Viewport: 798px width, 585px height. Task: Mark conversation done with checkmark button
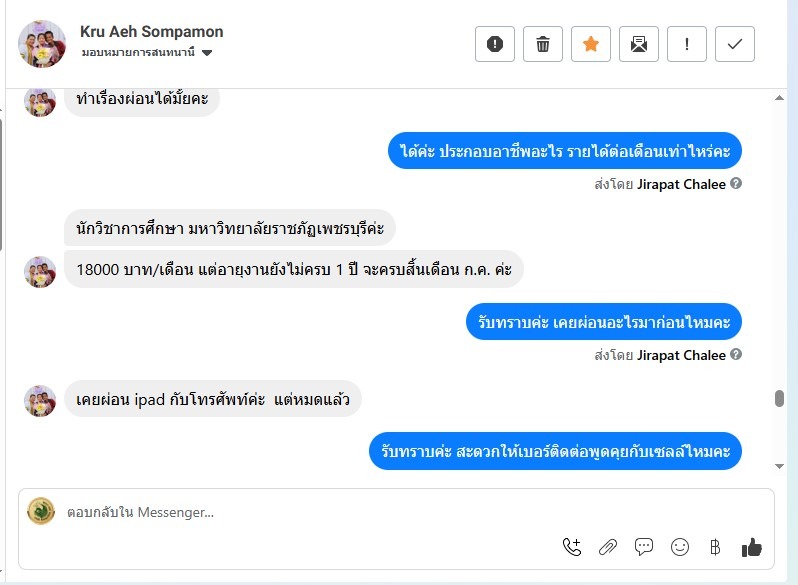click(x=735, y=44)
